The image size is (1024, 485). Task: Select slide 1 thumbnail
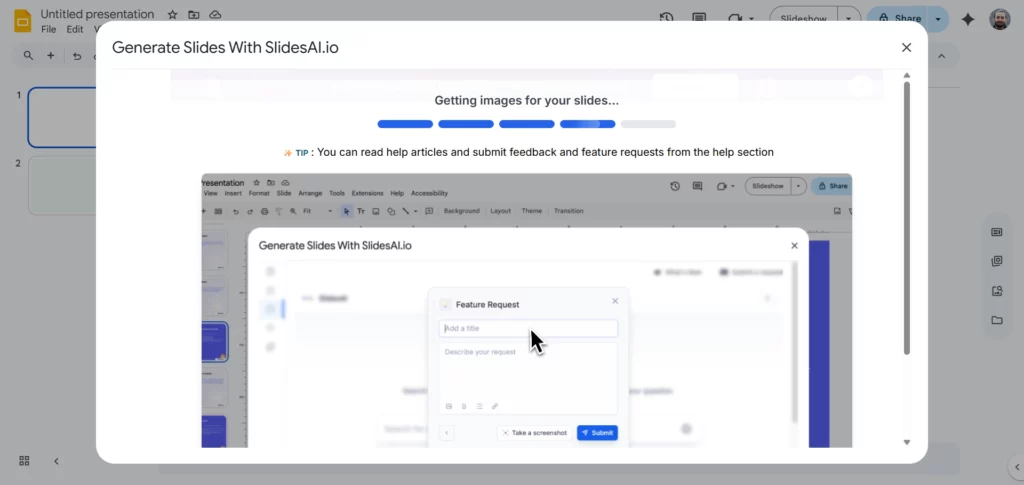[62, 117]
